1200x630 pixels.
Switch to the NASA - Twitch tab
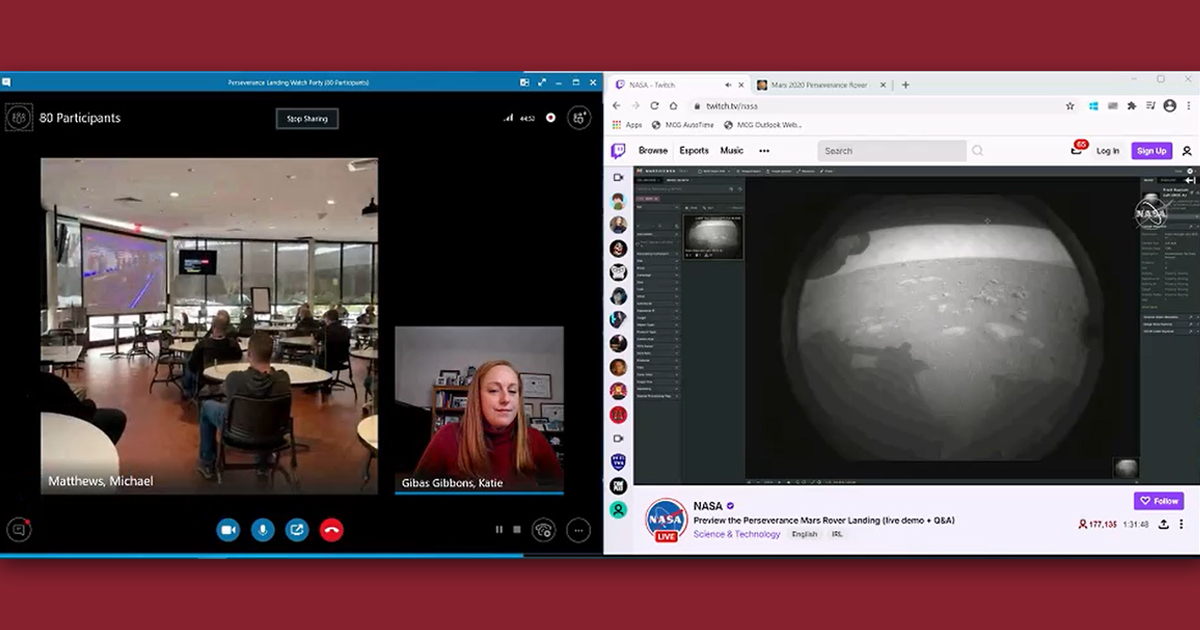click(x=679, y=85)
